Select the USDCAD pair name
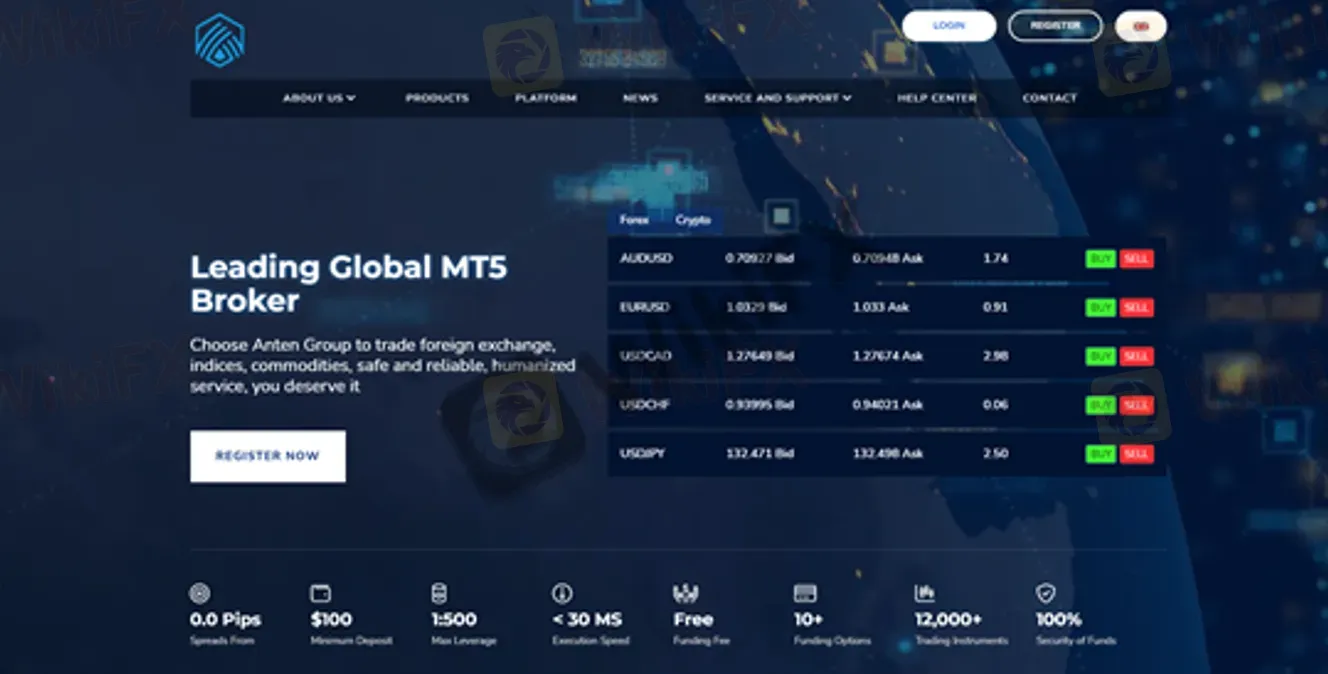 (646, 356)
